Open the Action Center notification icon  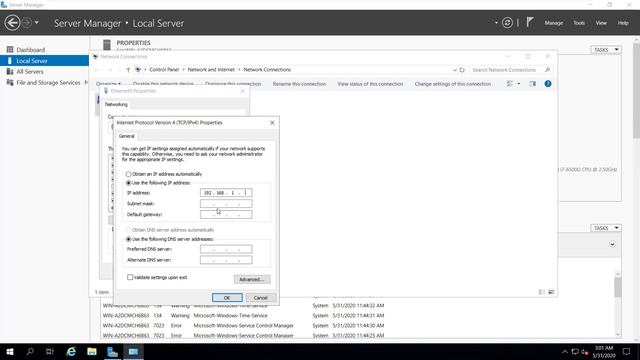(627, 352)
